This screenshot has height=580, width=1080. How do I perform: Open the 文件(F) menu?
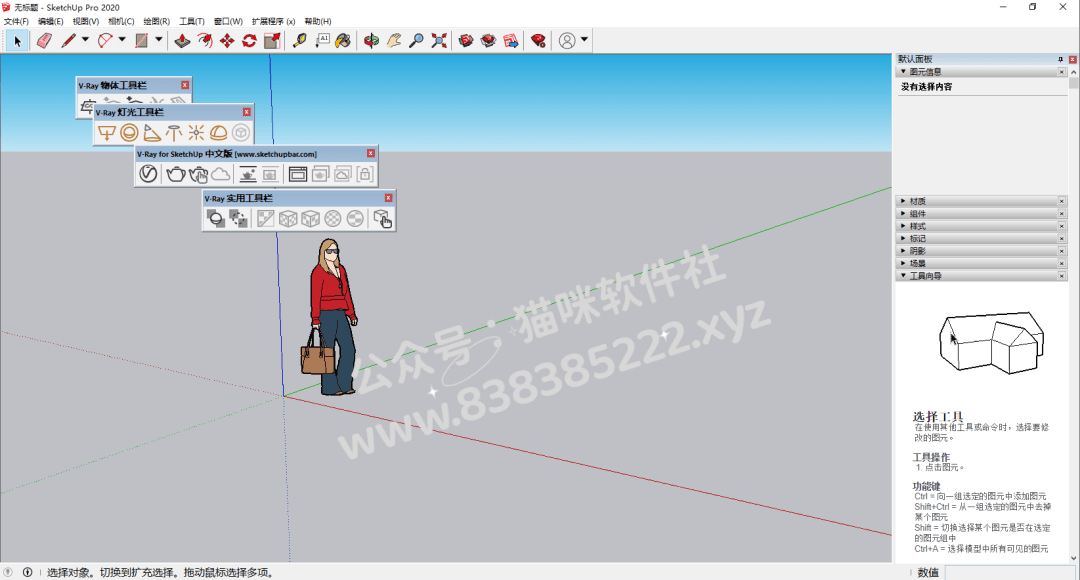tap(16, 21)
